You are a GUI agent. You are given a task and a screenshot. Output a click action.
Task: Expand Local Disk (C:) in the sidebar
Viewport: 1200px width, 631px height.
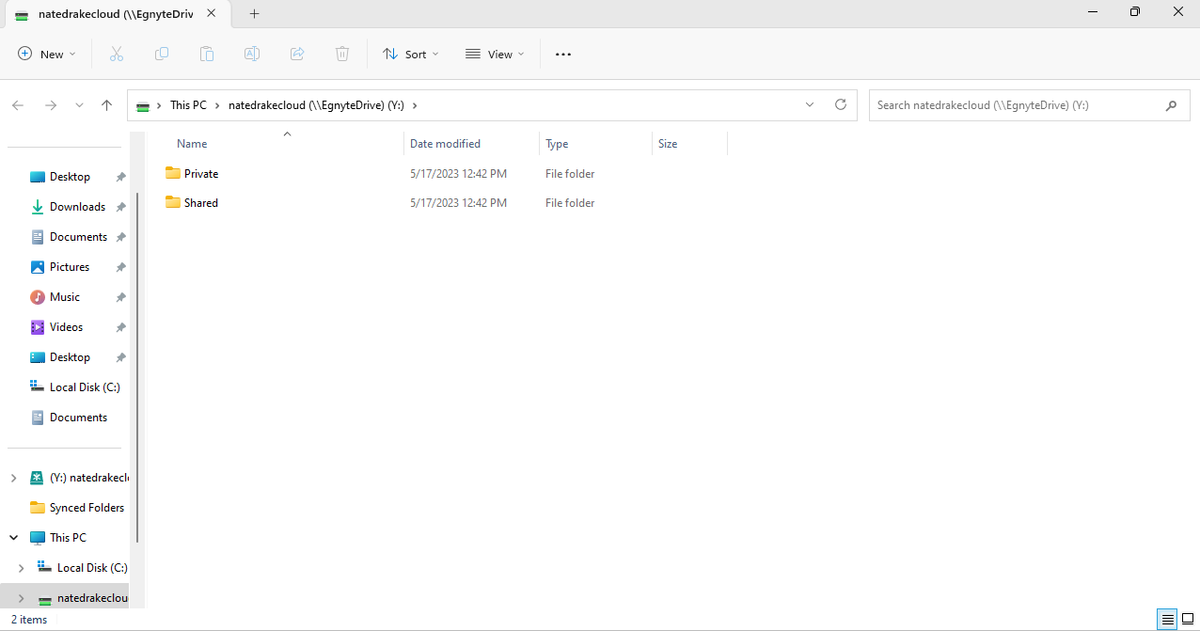coord(21,567)
